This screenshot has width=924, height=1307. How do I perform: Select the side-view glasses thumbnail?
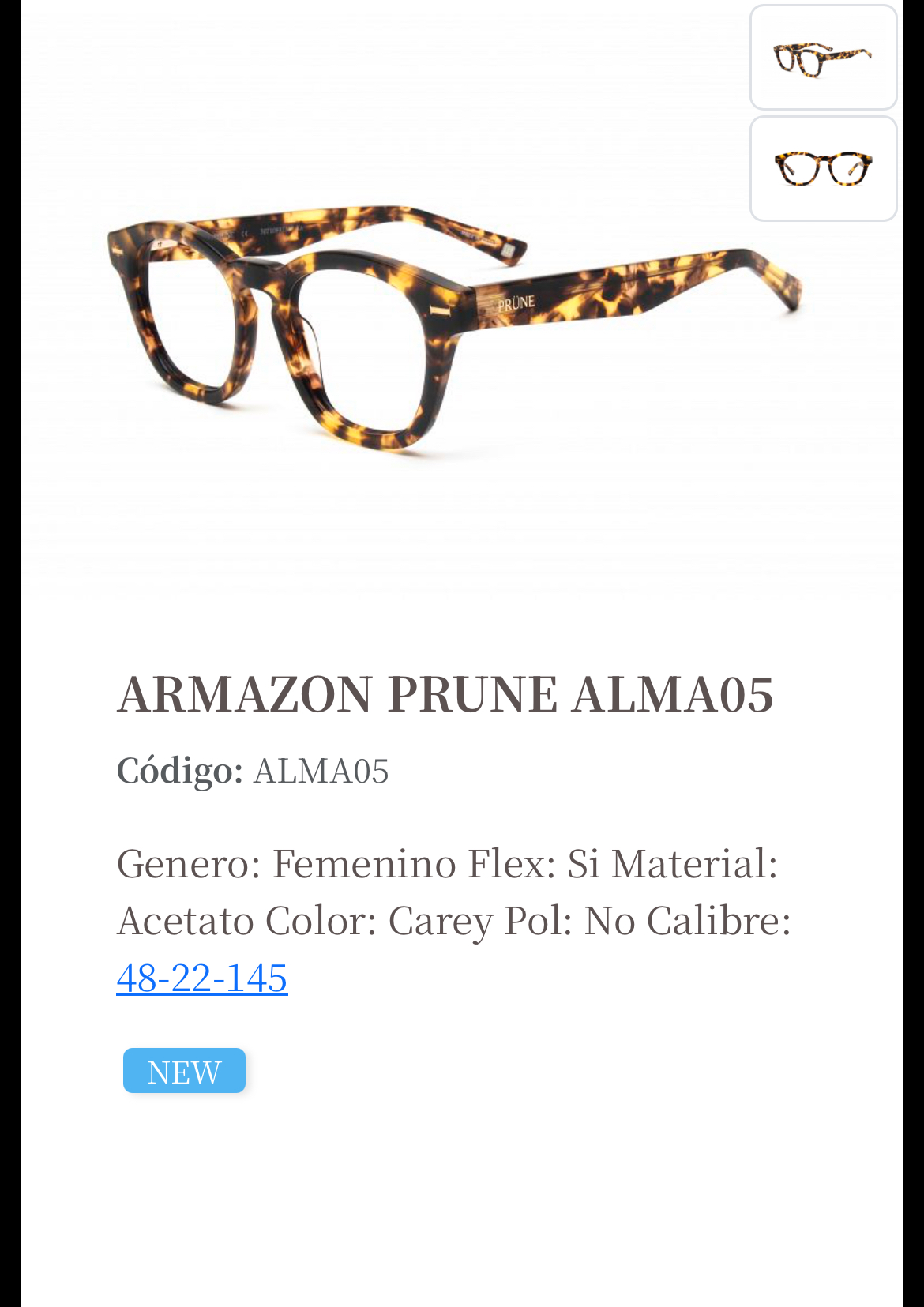click(823, 58)
